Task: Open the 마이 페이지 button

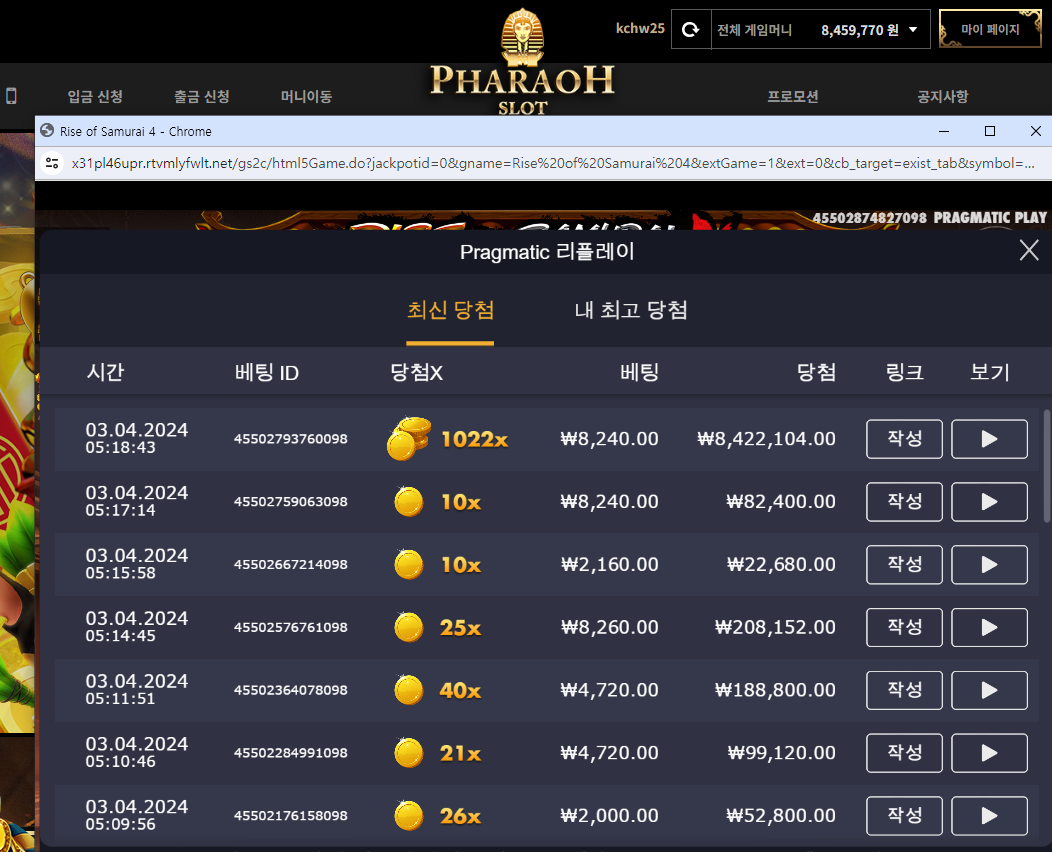Action: click(x=990, y=30)
